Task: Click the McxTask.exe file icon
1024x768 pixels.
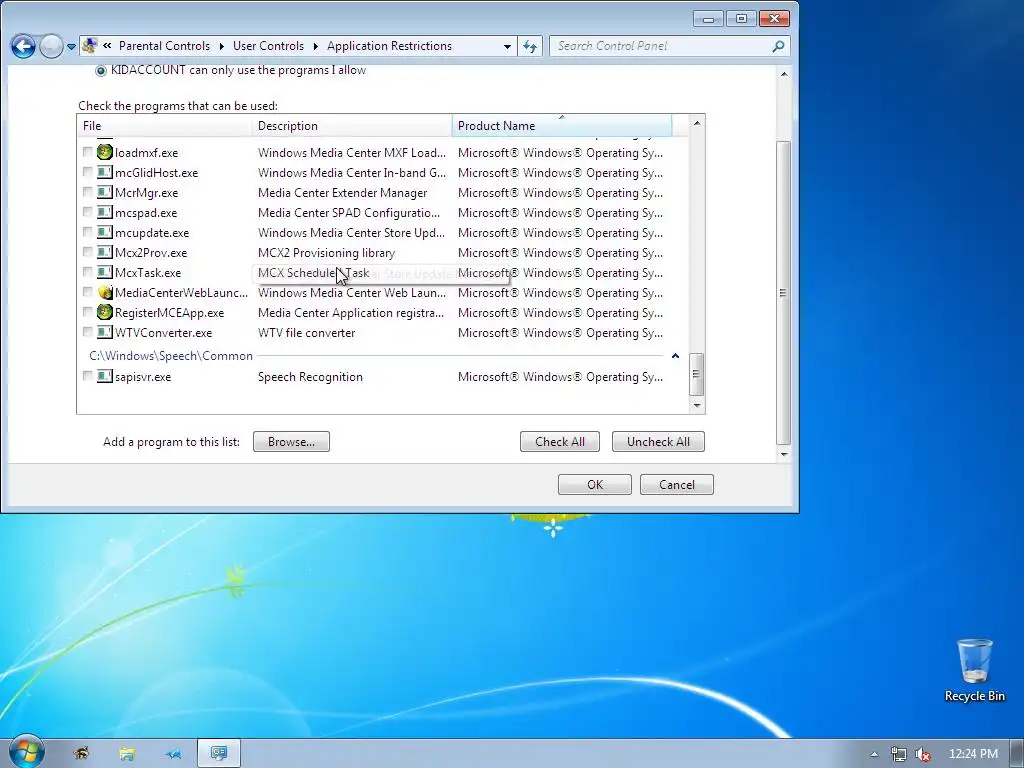Action: click(104, 272)
